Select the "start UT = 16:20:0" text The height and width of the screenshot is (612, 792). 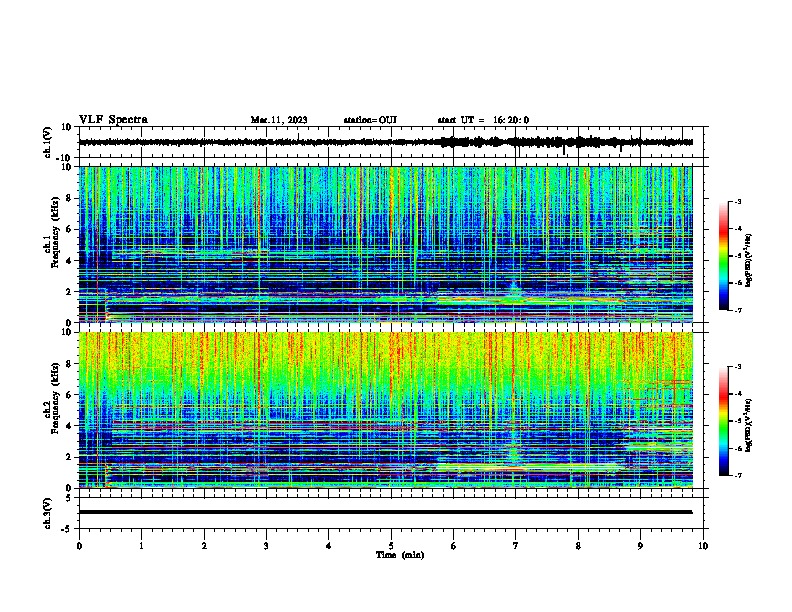tap(483, 120)
